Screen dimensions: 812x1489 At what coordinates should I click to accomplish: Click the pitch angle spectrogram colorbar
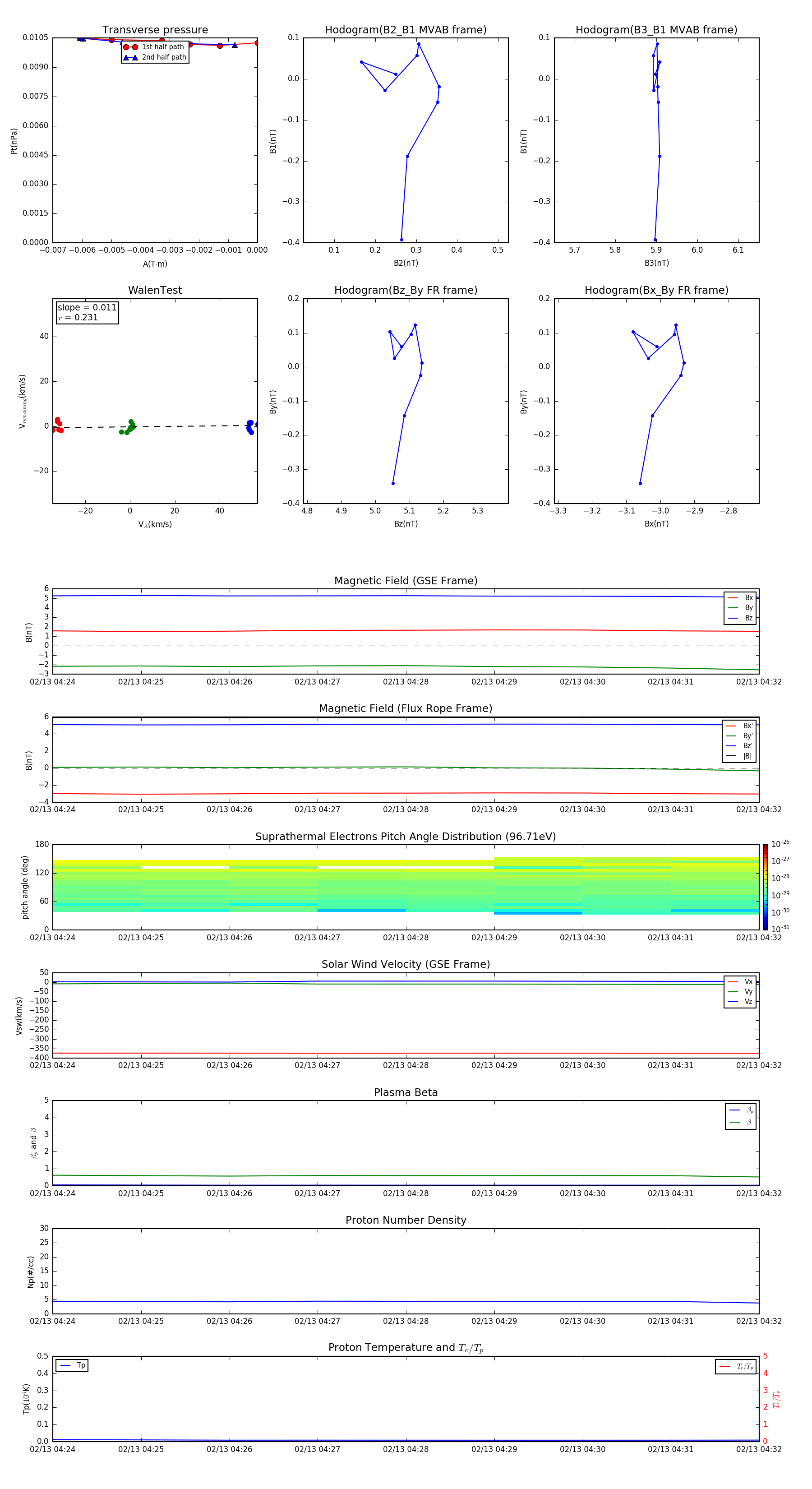[x=765, y=887]
